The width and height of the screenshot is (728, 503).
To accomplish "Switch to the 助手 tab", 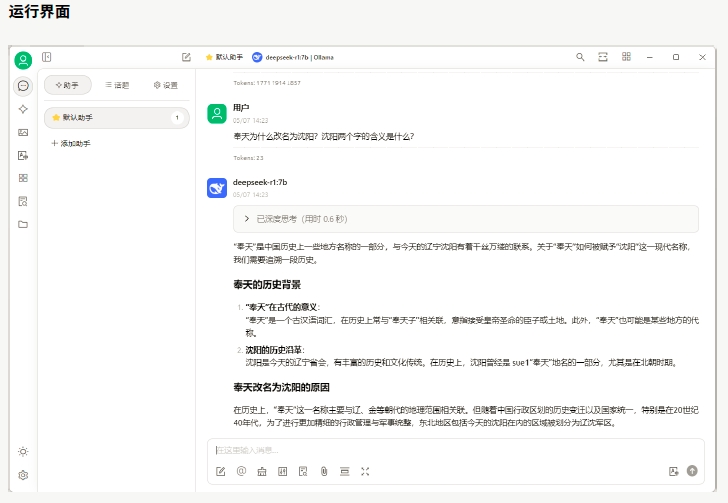I will click(68, 85).
